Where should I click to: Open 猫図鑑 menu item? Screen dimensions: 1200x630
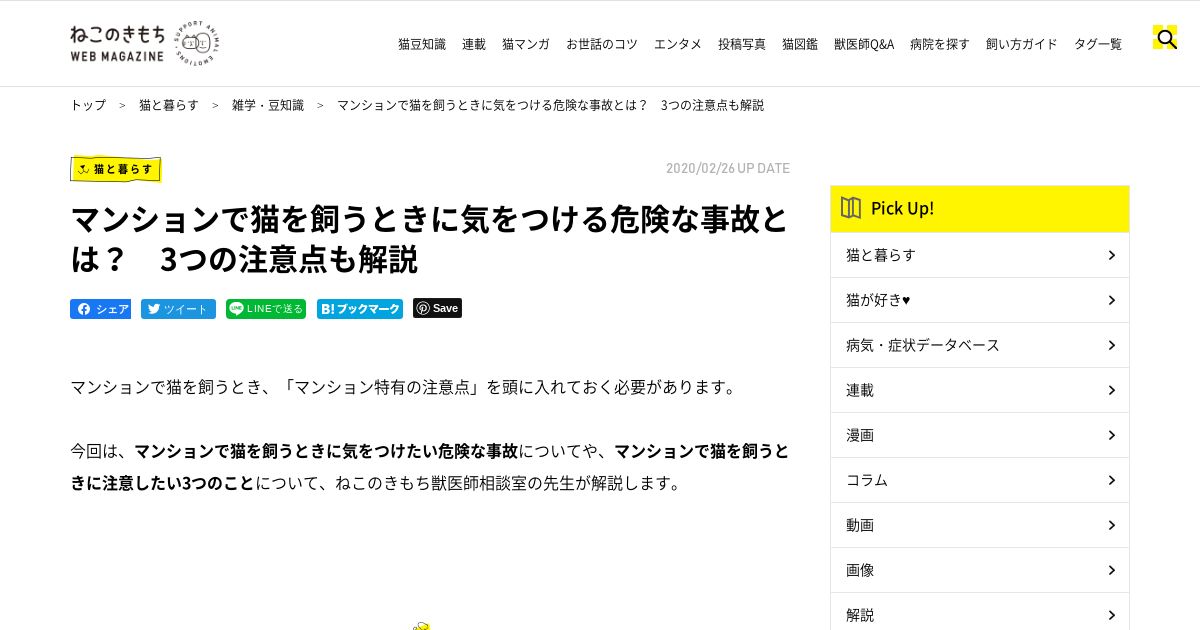(x=800, y=44)
